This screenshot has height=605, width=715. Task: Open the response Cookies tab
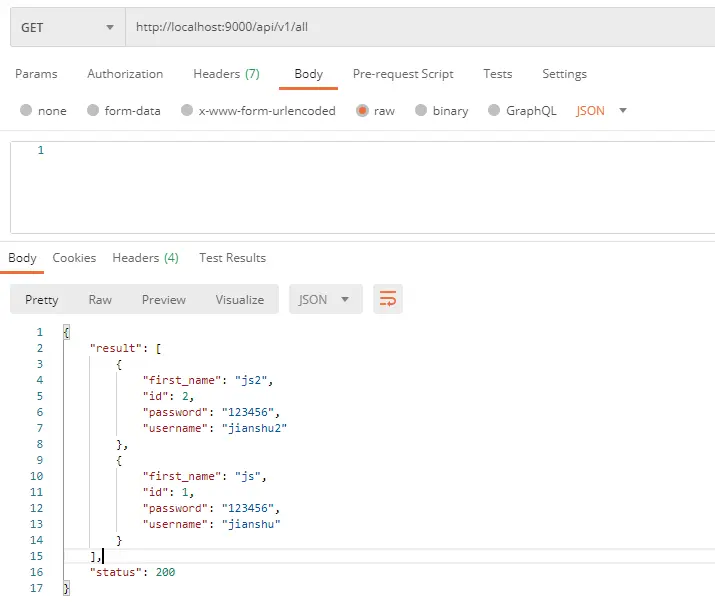[74, 258]
